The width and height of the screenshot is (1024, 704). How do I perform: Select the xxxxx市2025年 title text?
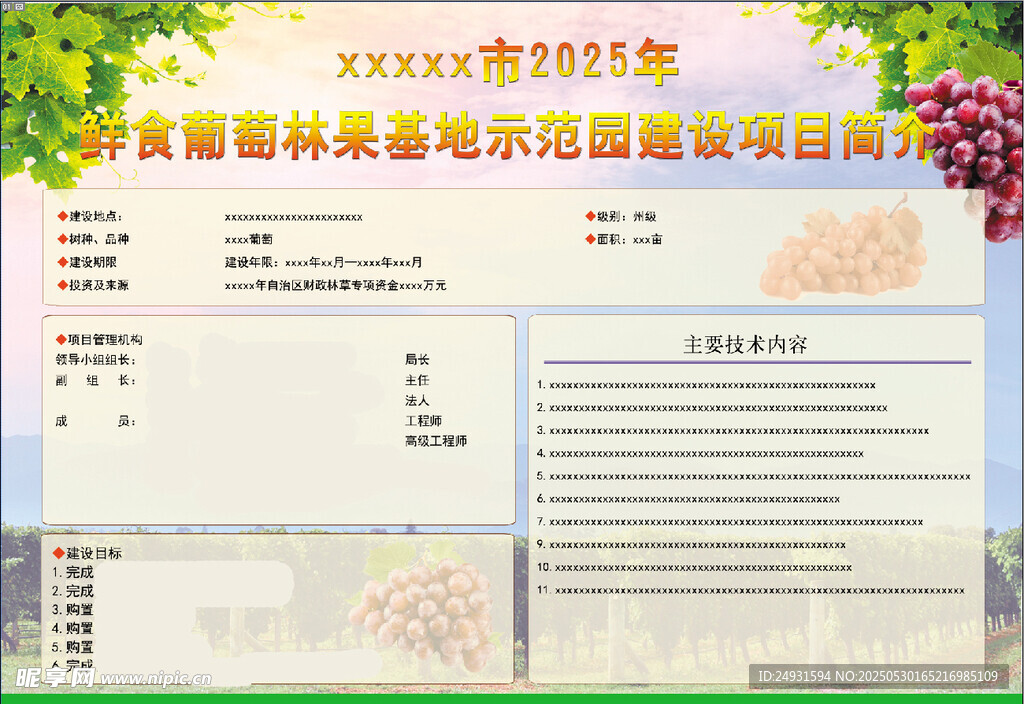(508, 63)
